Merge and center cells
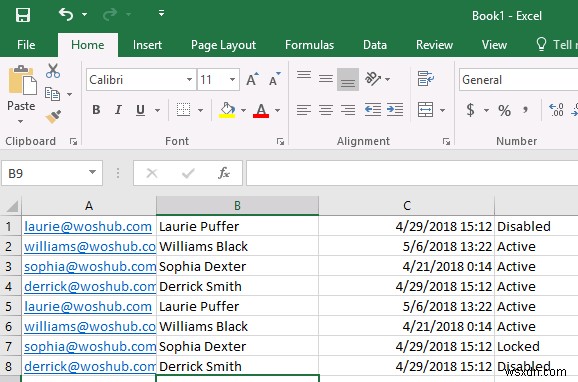The image size is (578, 382). pos(425,110)
